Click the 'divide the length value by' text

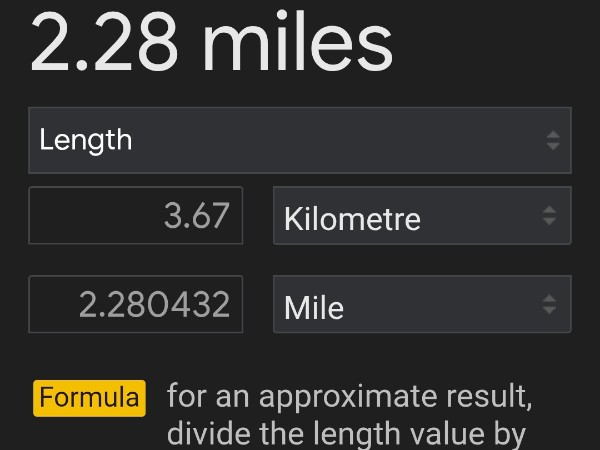point(346,435)
